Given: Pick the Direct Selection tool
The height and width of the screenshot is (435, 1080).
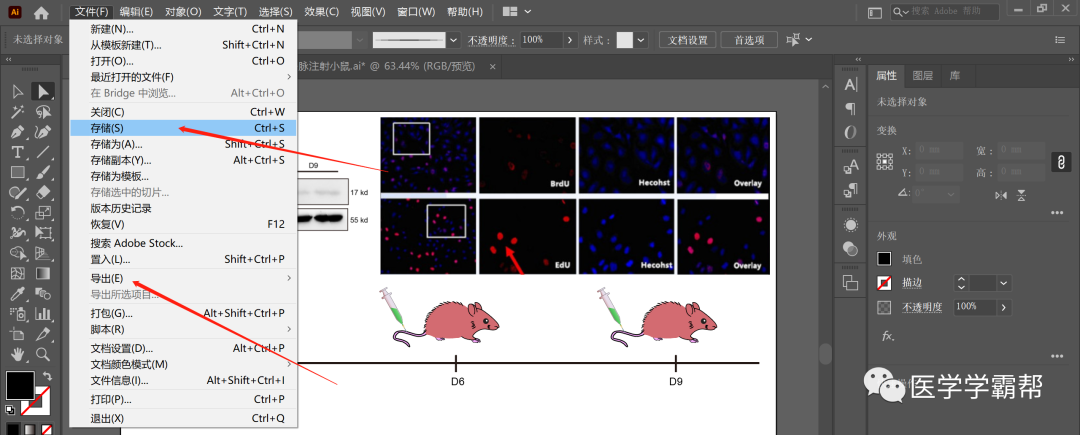Looking at the screenshot, I should 43,91.
